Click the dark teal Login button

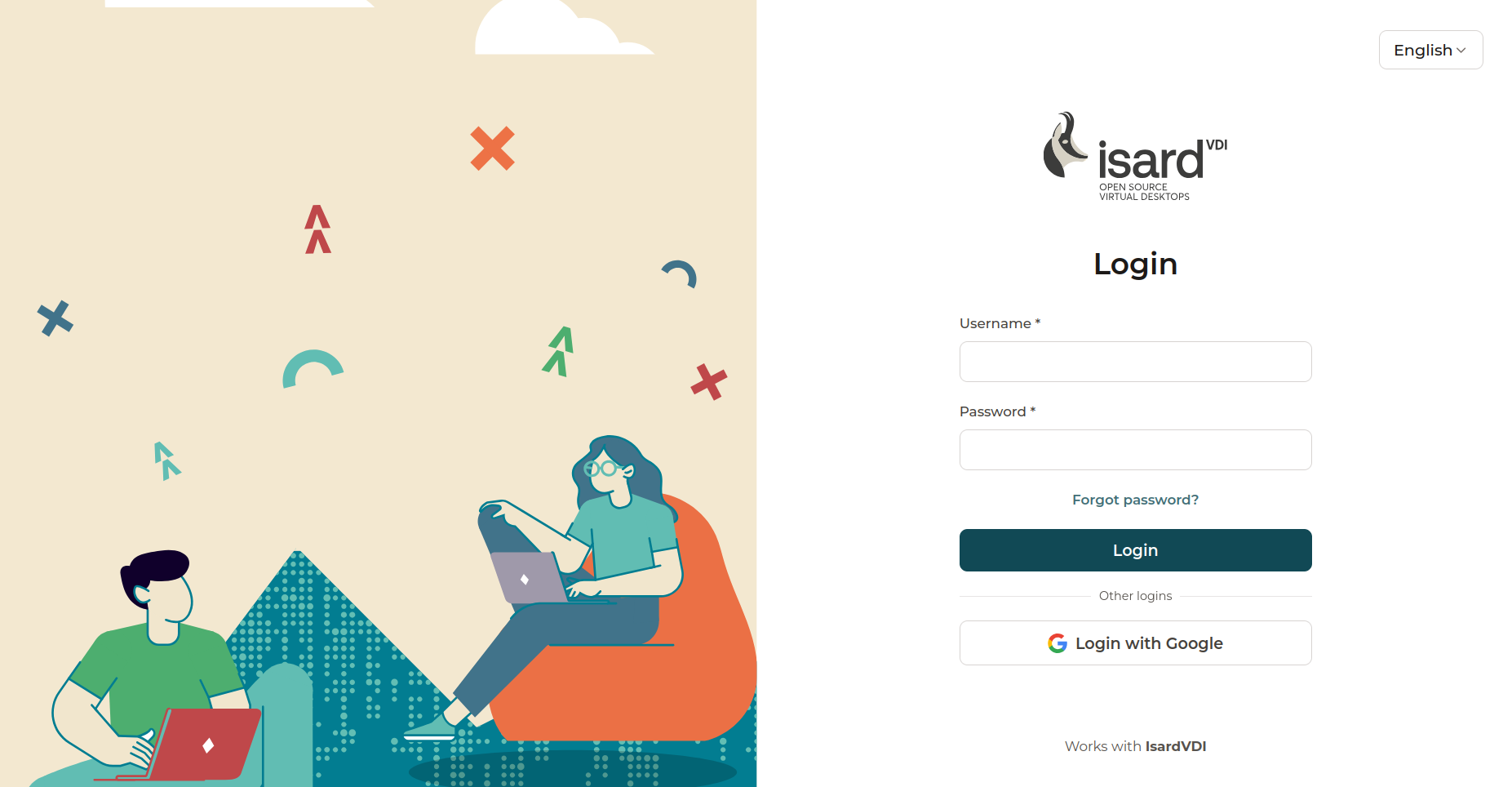click(1135, 550)
